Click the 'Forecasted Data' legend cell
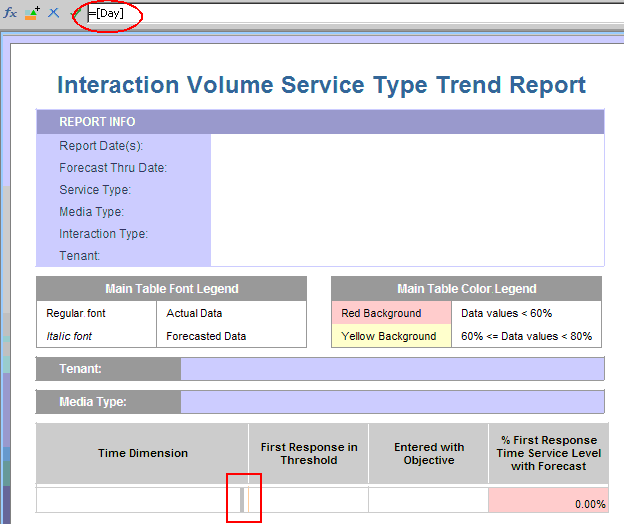 tap(231, 336)
